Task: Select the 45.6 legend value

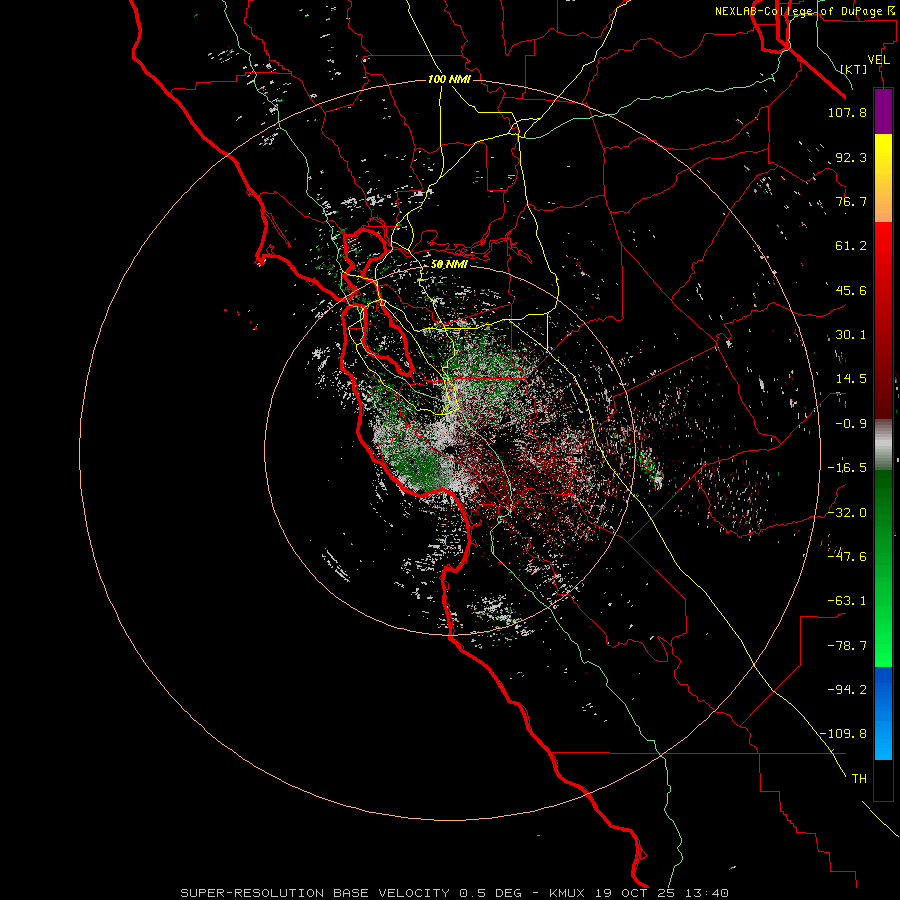Action: (851, 290)
